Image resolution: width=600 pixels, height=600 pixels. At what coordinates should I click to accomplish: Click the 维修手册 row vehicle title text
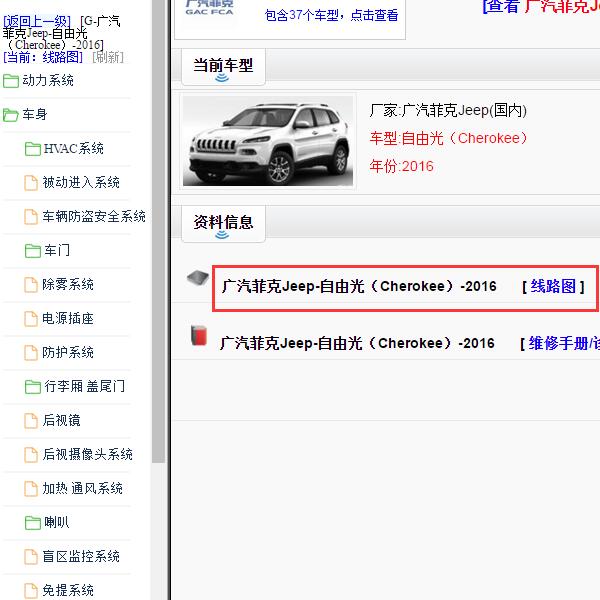(357, 343)
